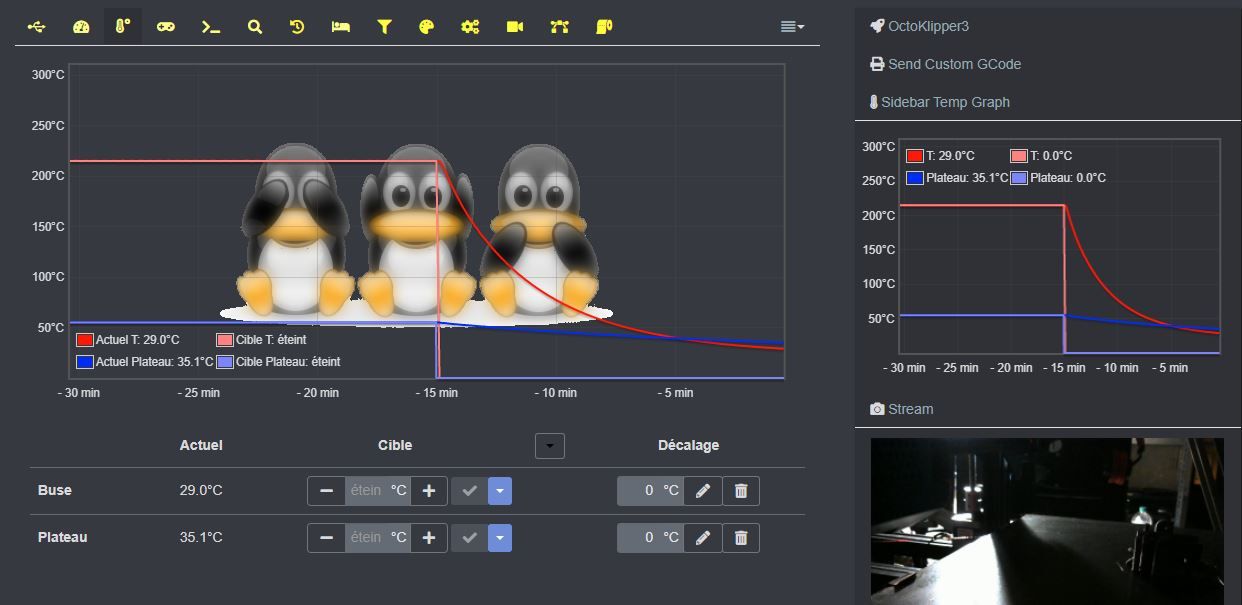The width and height of the screenshot is (1242, 605).
Task: Click the Send Custom GCode printer icon
Action: (877, 64)
